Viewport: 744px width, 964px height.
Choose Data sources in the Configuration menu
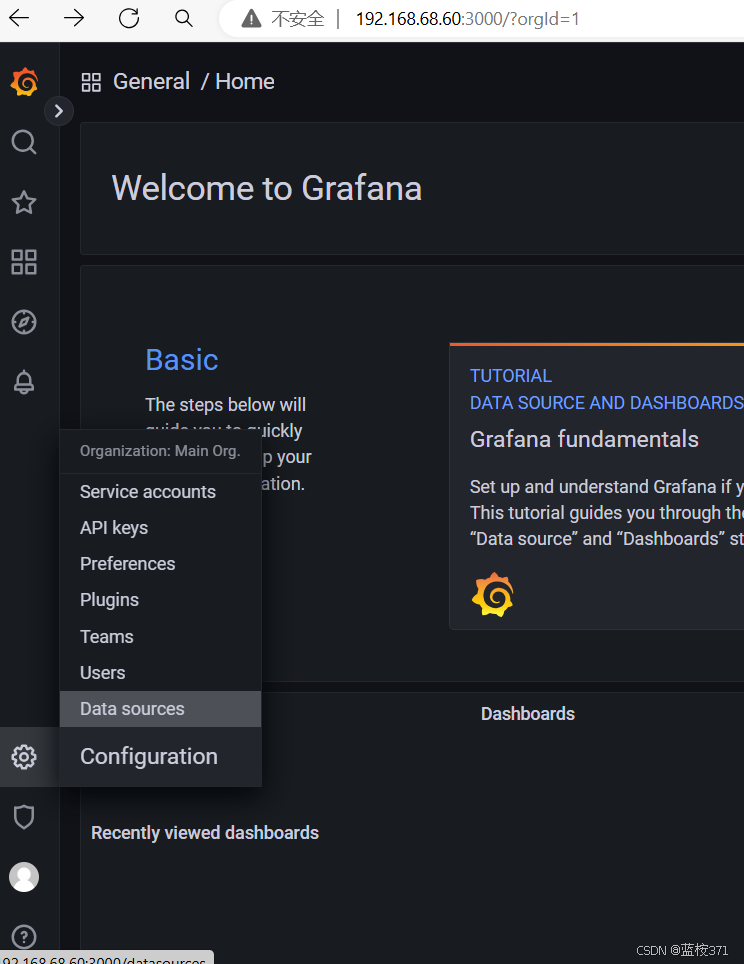160,709
